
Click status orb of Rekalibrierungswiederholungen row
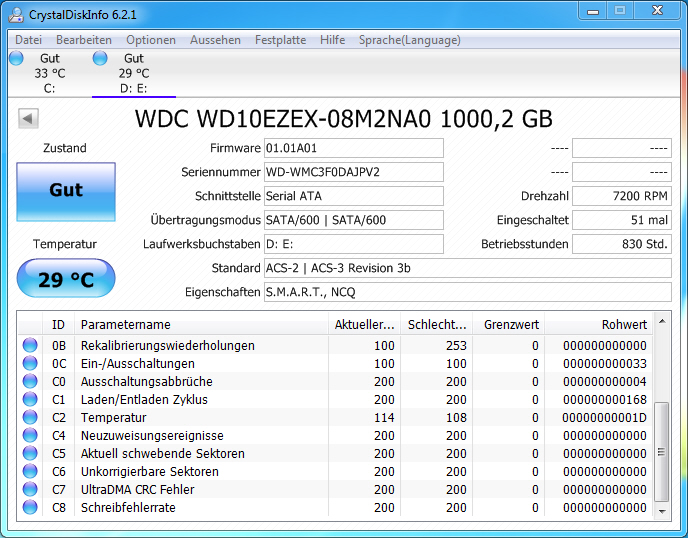pyautogui.click(x=30, y=345)
